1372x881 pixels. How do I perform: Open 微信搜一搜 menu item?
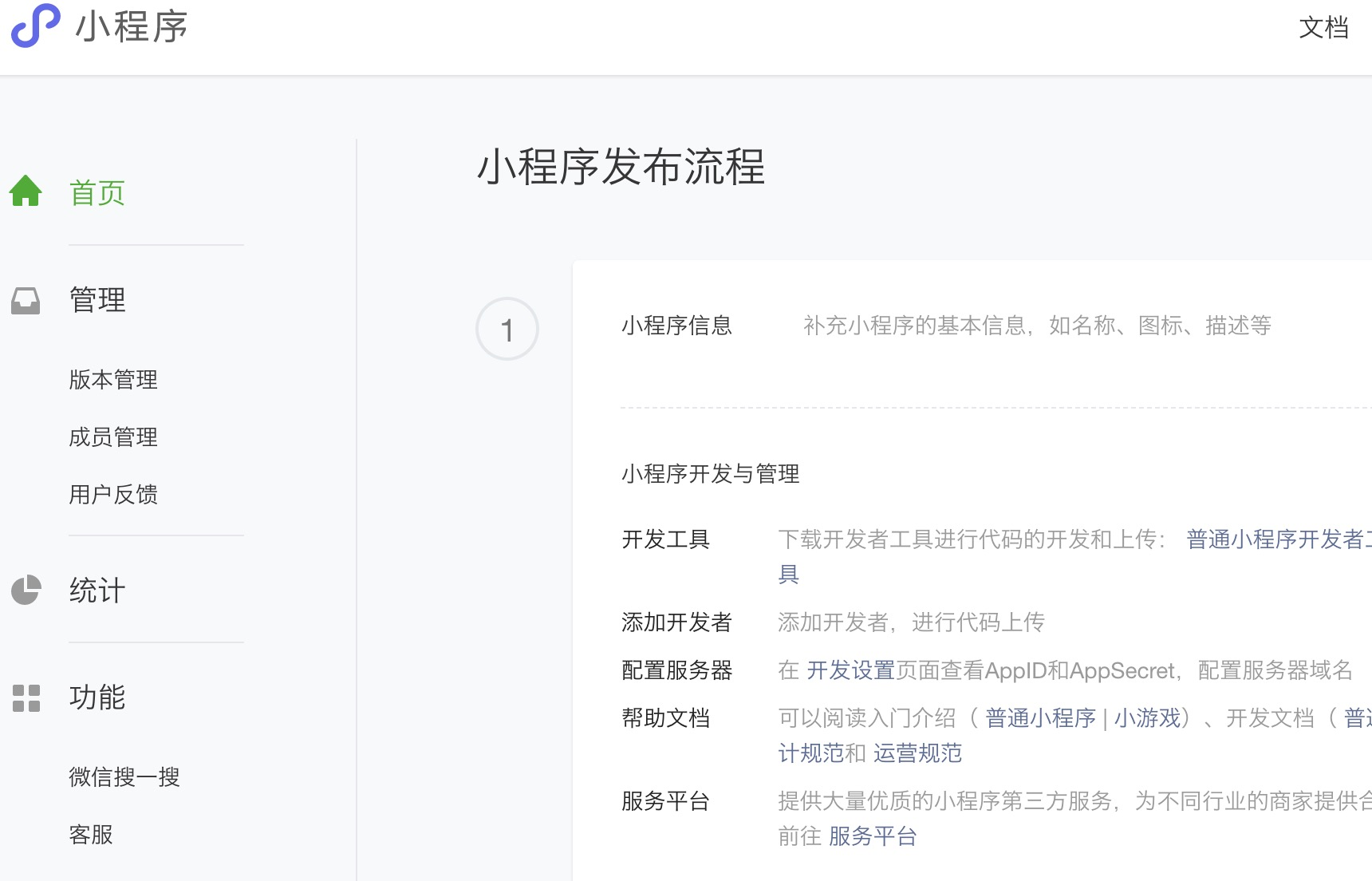pos(124,776)
